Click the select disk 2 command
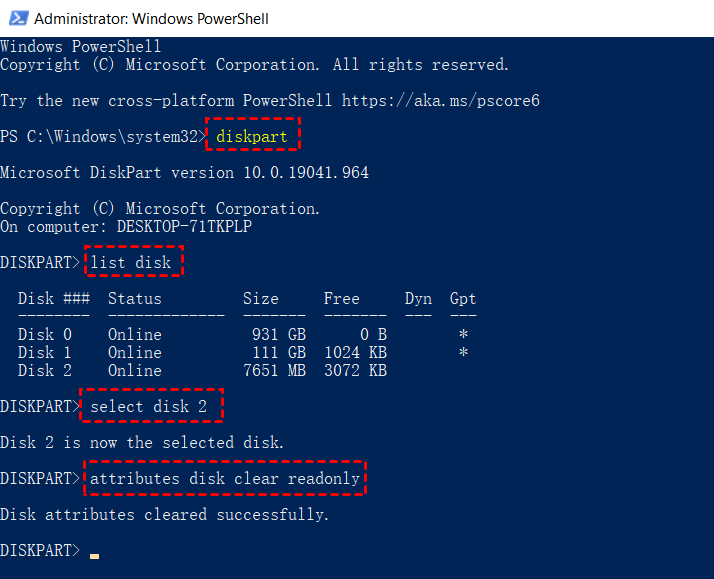Image resolution: width=714 pixels, height=579 pixels. click(x=149, y=407)
